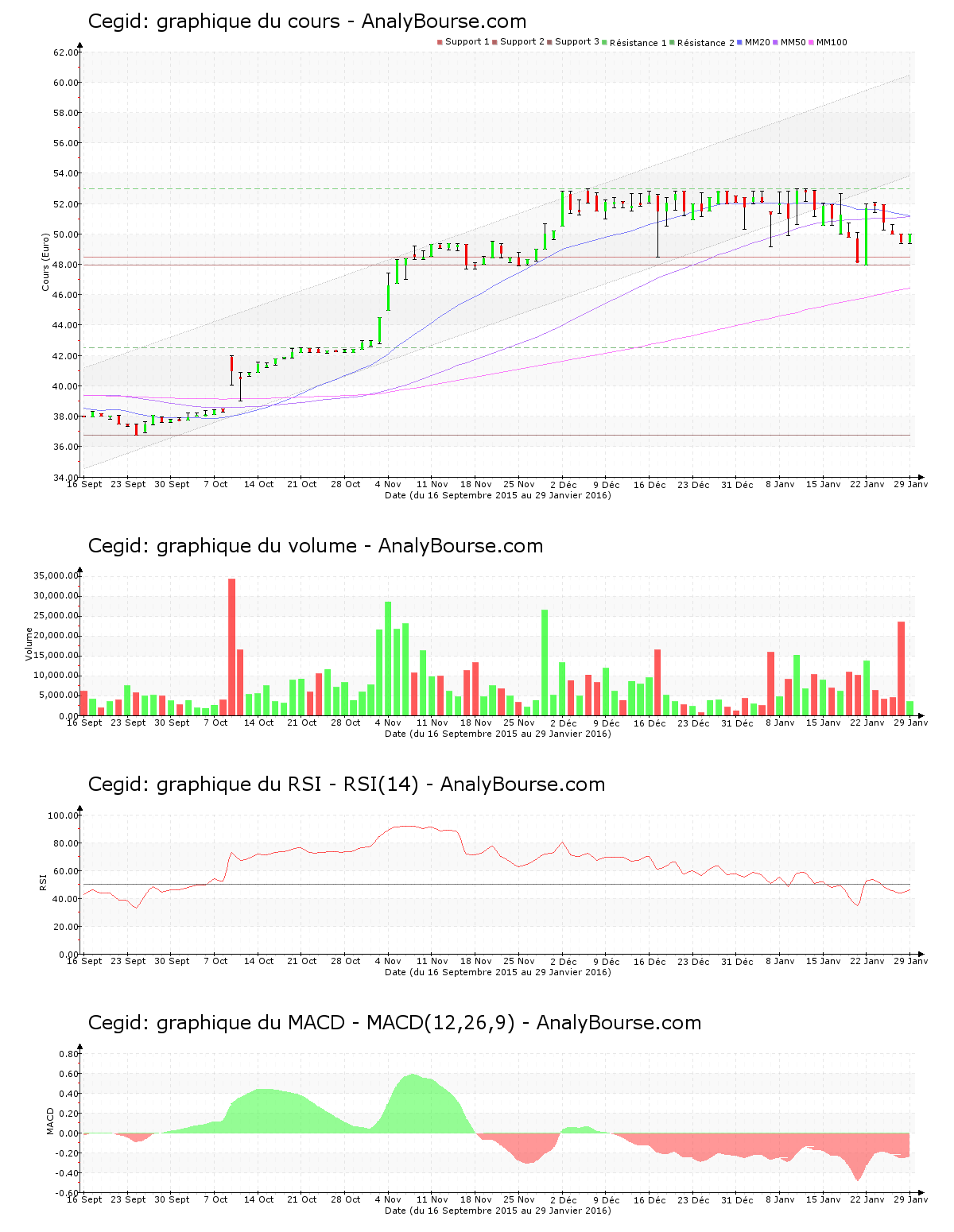Click the '100.00' RSI axis value
This screenshot has width=954, height=1232.
tap(64, 816)
